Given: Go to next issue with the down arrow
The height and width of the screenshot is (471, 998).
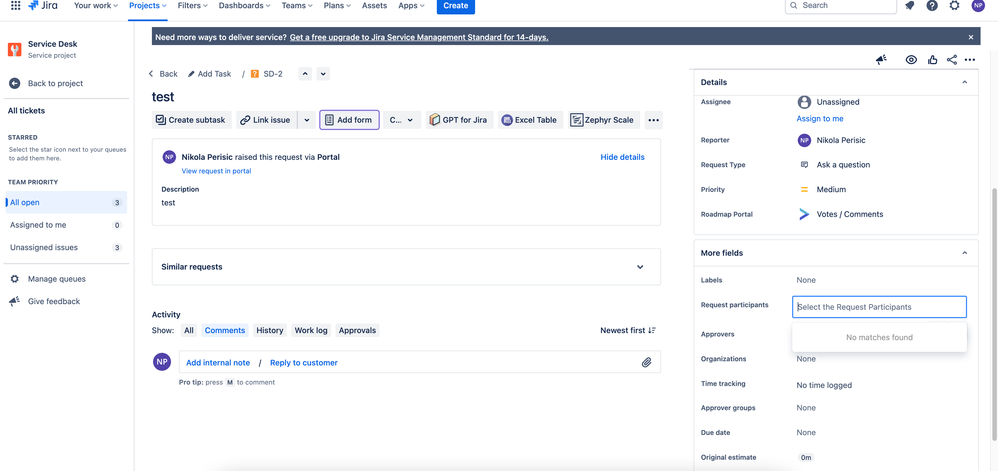Looking at the screenshot, I should pyautogui.click(x=323, y=74).
